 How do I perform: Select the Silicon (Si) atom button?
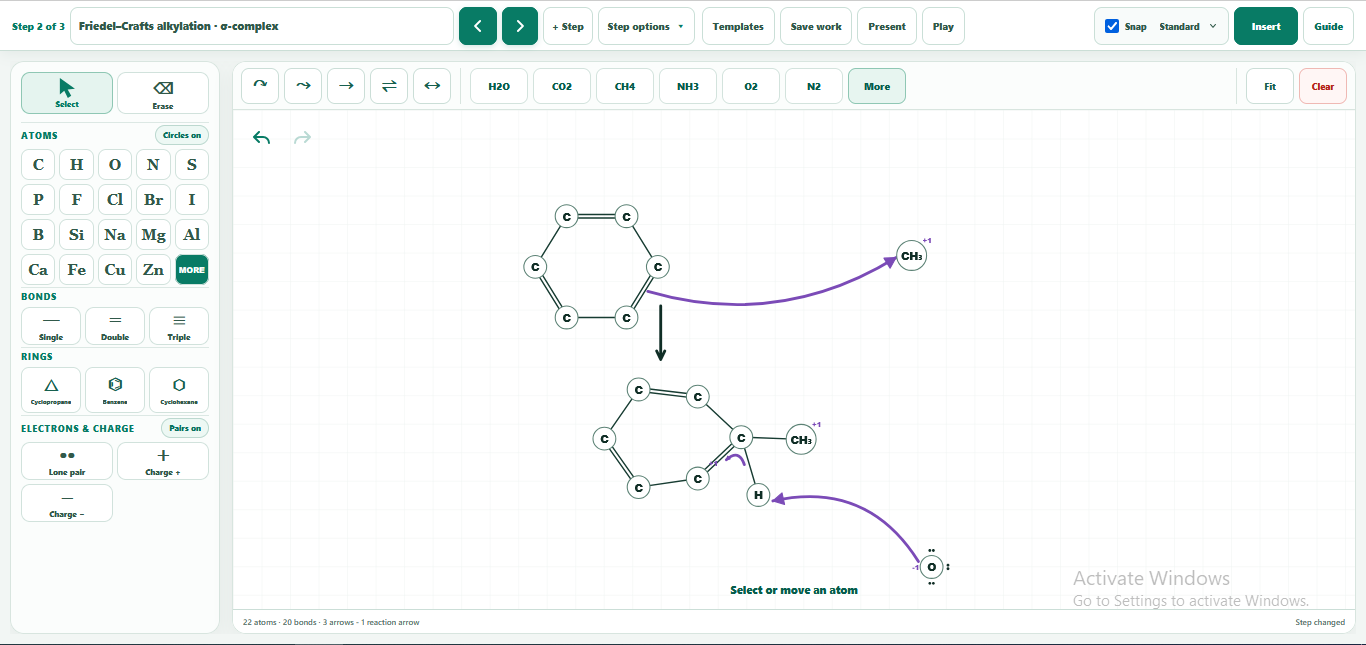point(77,235)
